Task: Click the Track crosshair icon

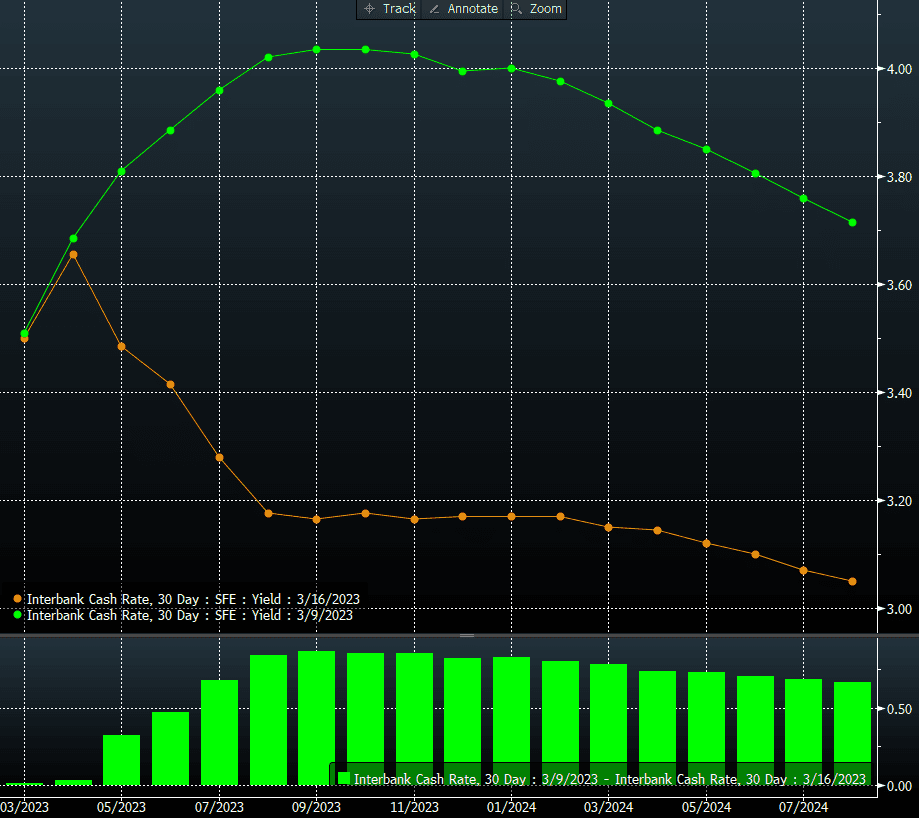Action: point(369,9)
